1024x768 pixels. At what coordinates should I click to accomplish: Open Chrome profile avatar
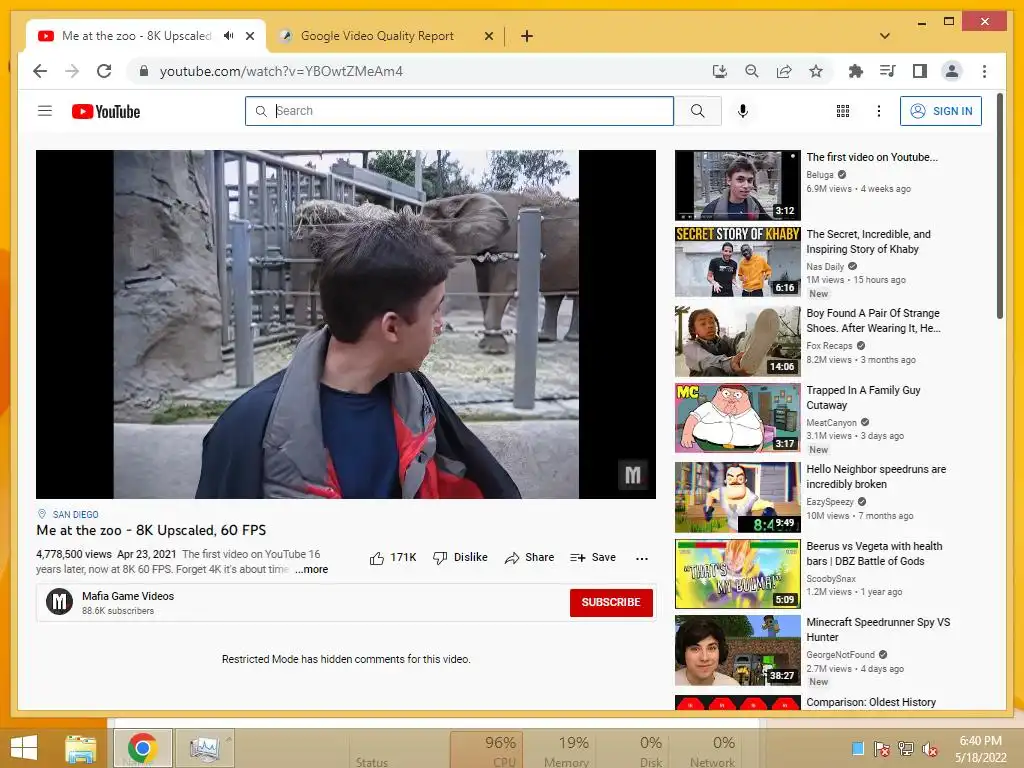(952, 71)
